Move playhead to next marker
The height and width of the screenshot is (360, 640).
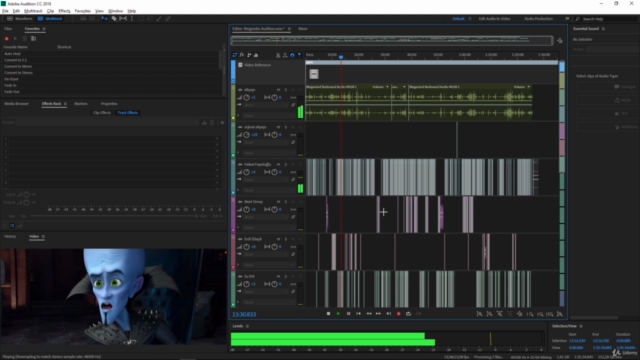click(x=389, y=313)
